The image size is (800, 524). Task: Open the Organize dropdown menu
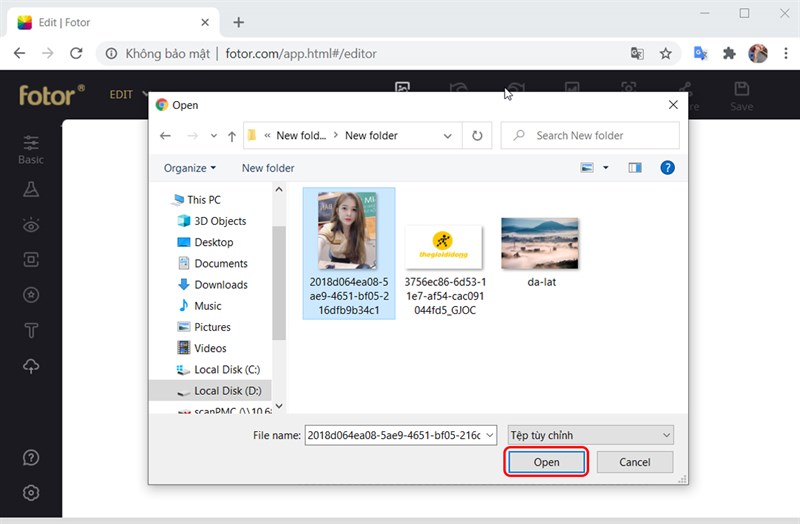tap(190, 168)
